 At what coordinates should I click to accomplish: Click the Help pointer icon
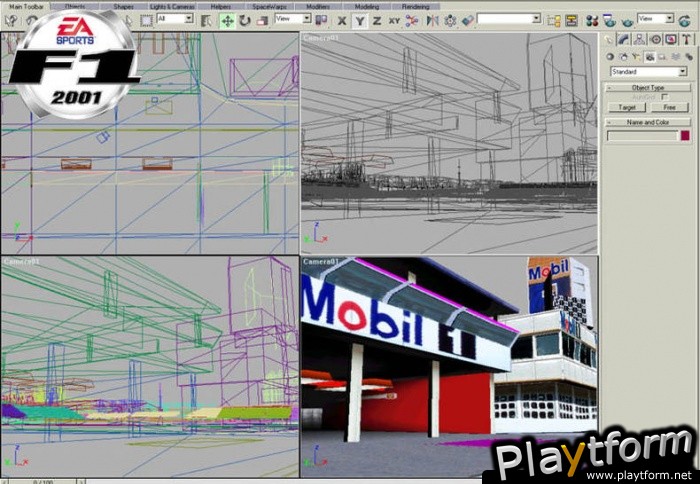click(12, 21)
